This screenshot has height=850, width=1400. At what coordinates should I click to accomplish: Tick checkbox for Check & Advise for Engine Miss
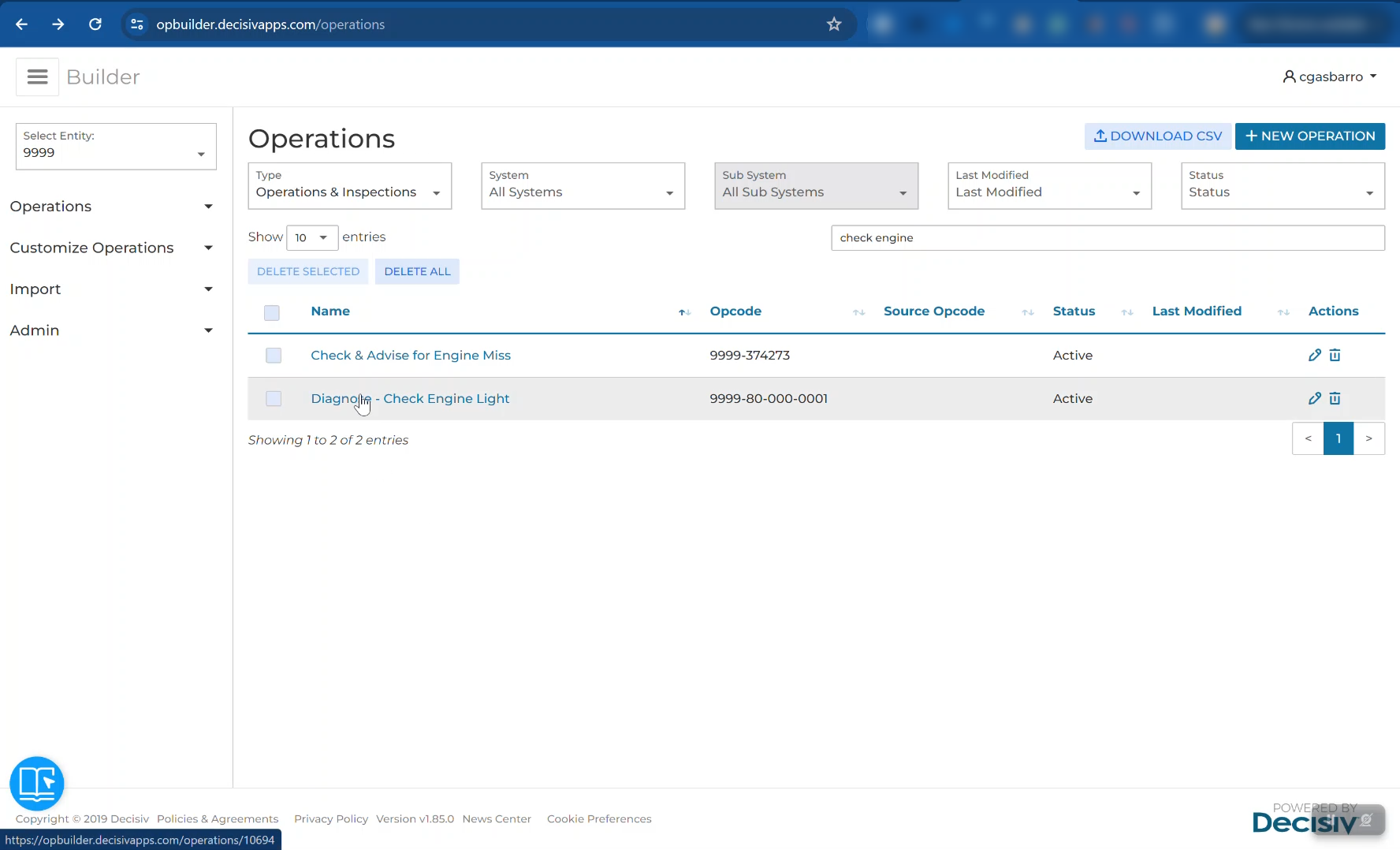tap(274, 356)
